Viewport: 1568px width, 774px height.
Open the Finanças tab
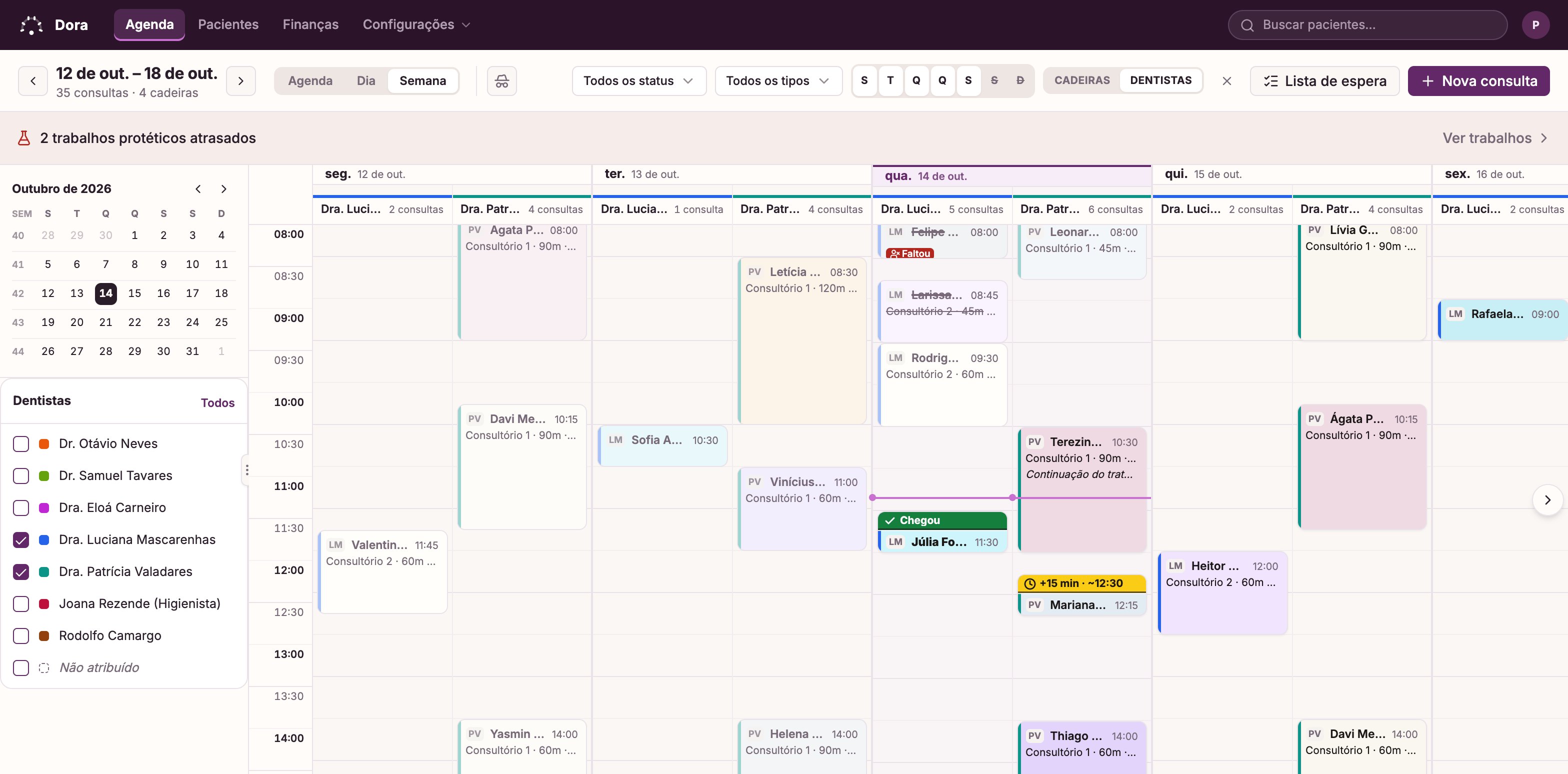coord(310,24)
